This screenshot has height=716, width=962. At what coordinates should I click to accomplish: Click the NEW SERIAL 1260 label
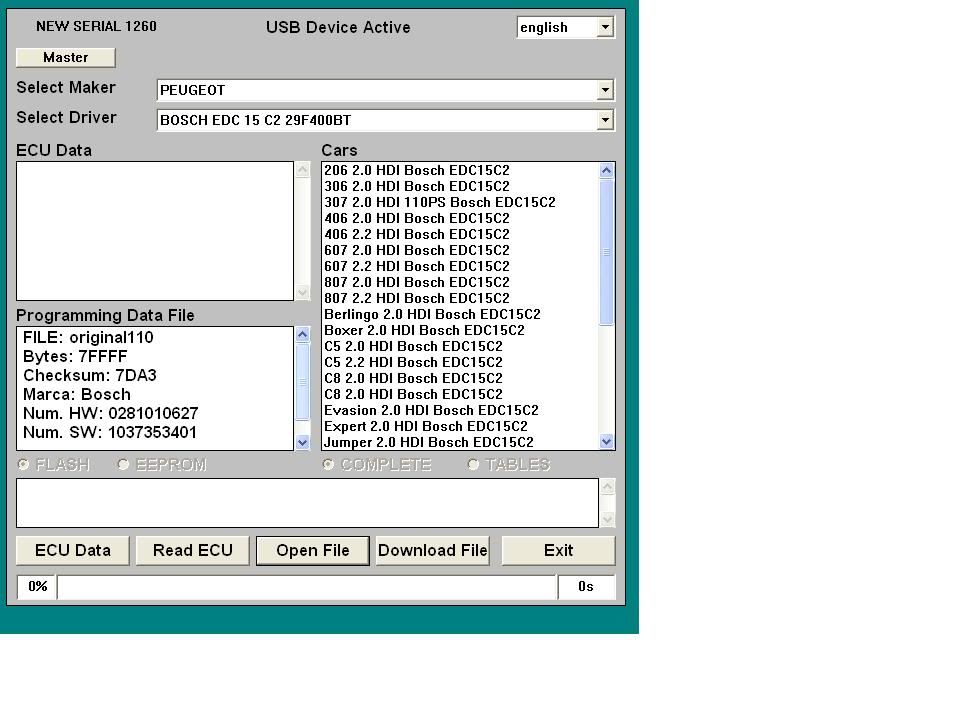click(96, 26)
